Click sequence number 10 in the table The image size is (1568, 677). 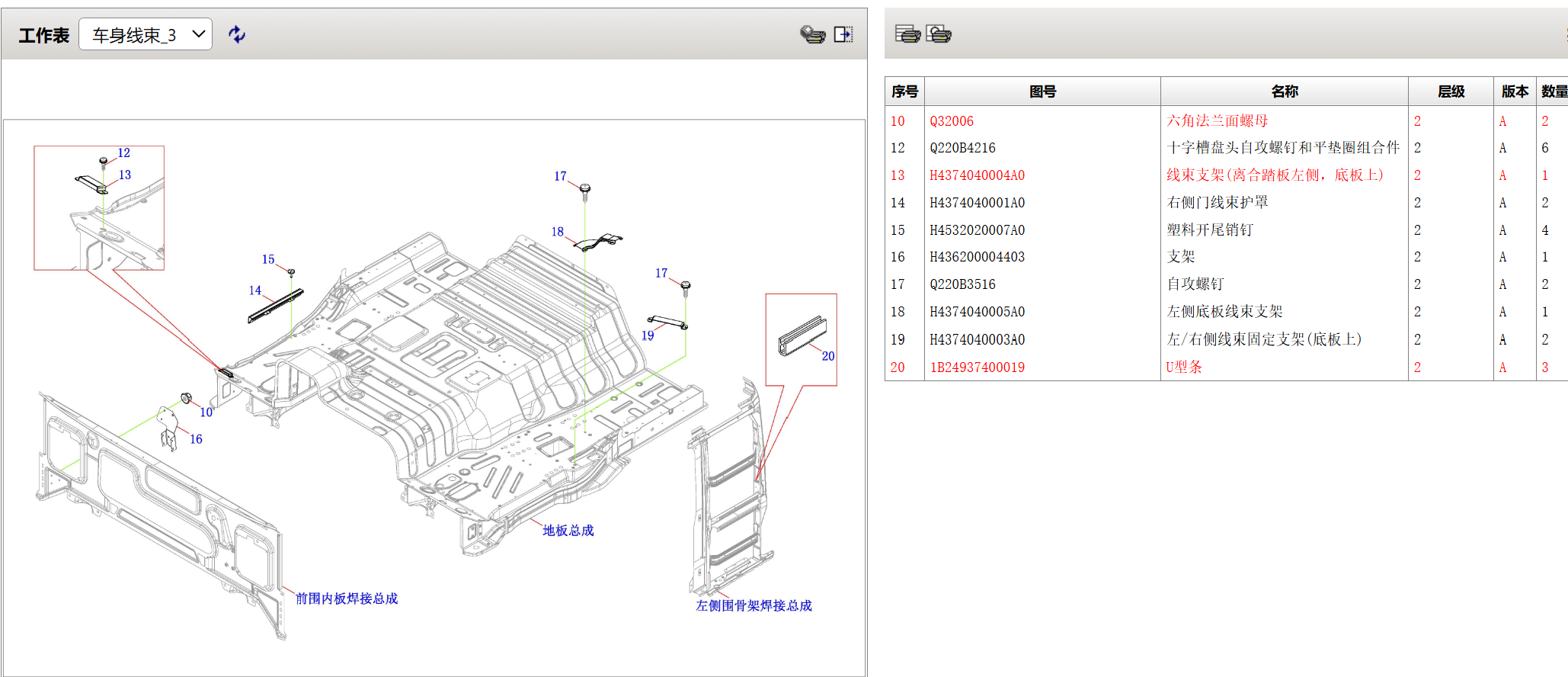pyautogui.click(x=898, y=121)
